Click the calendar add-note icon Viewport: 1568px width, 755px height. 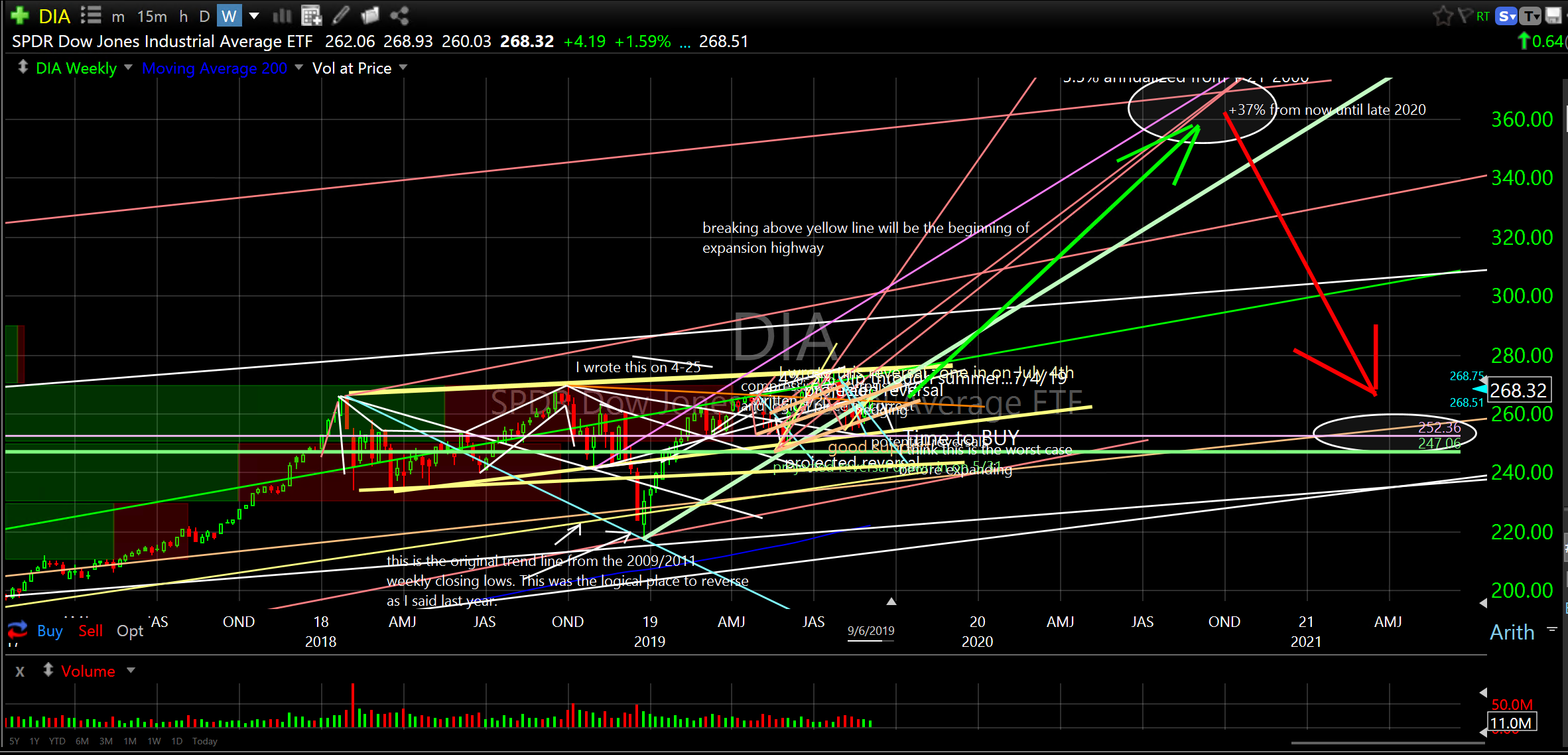pyautogui.click(x=310, y=15)
